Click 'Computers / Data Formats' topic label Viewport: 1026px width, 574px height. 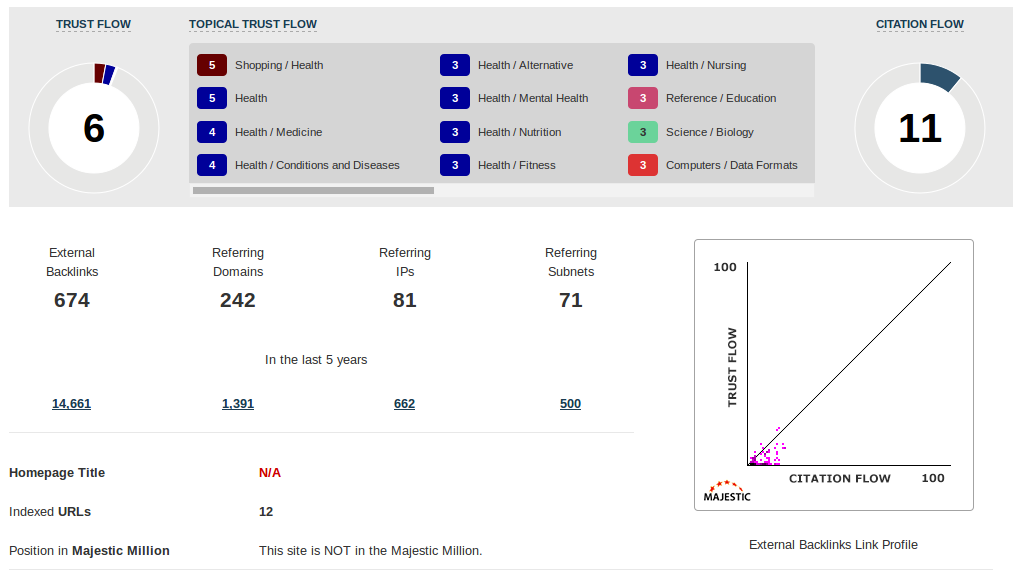tap(732, 165)
